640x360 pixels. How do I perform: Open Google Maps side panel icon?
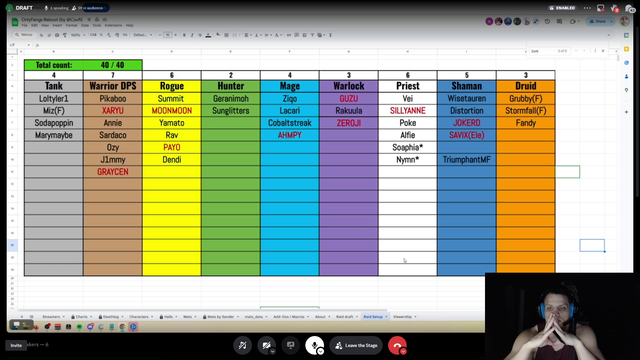pos(627,90)
